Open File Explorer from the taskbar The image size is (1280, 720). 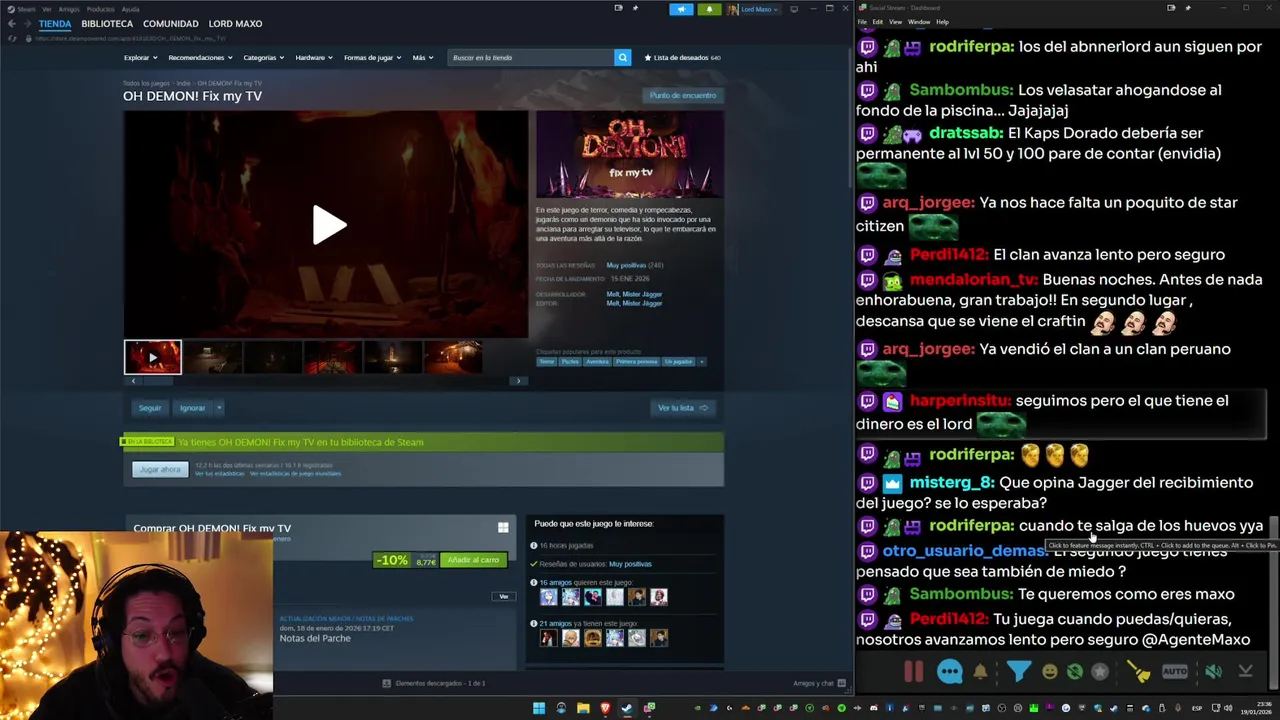point(583,709)
